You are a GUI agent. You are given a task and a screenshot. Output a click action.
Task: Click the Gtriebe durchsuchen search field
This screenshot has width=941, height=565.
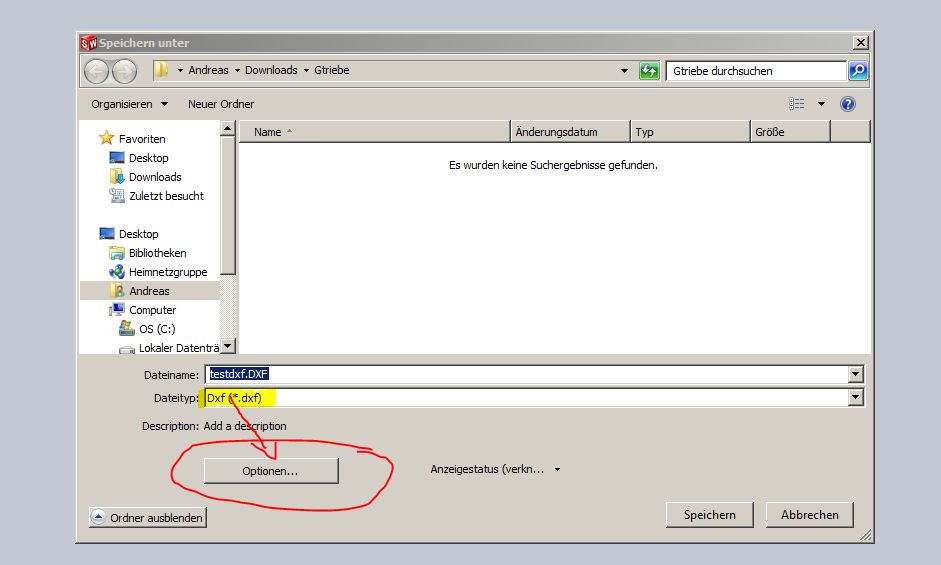tap(756, 71)
